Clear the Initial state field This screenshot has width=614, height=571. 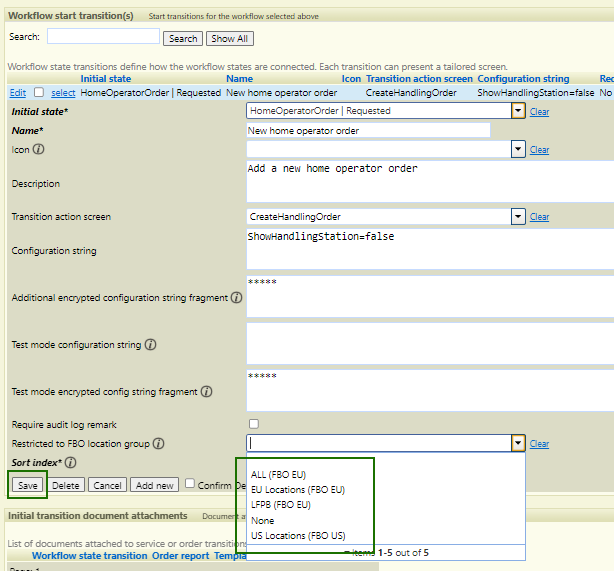coord(539,112)
